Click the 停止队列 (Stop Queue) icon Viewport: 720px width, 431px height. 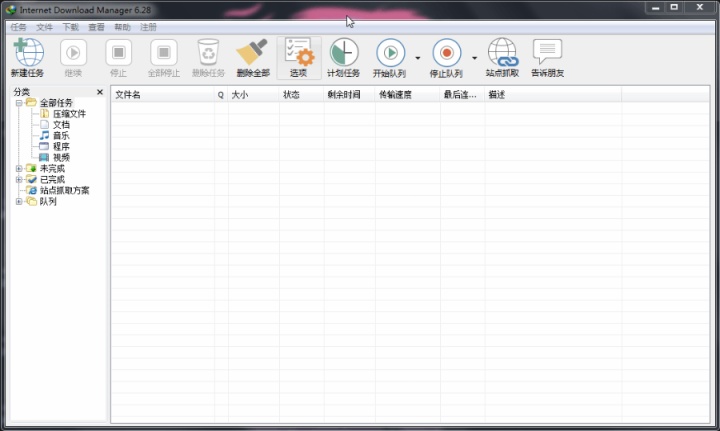447,53
